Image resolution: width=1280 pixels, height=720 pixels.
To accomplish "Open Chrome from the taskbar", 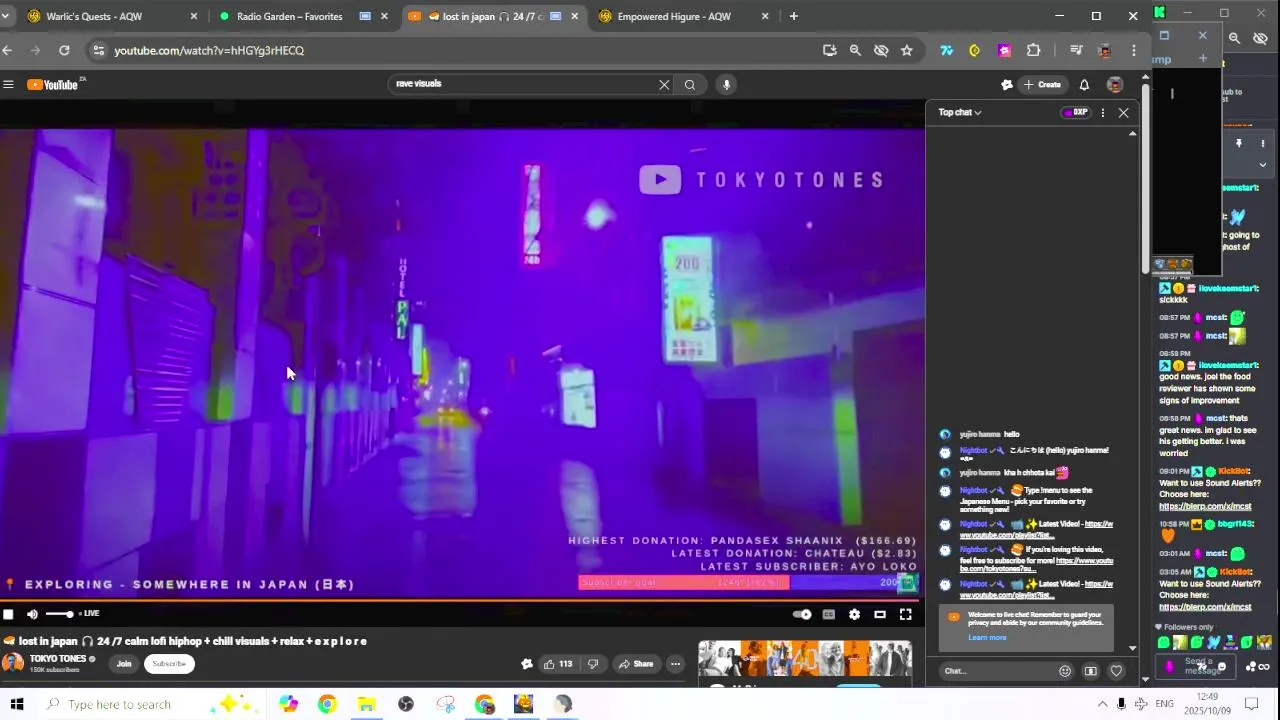I will [x=327, y=704].
